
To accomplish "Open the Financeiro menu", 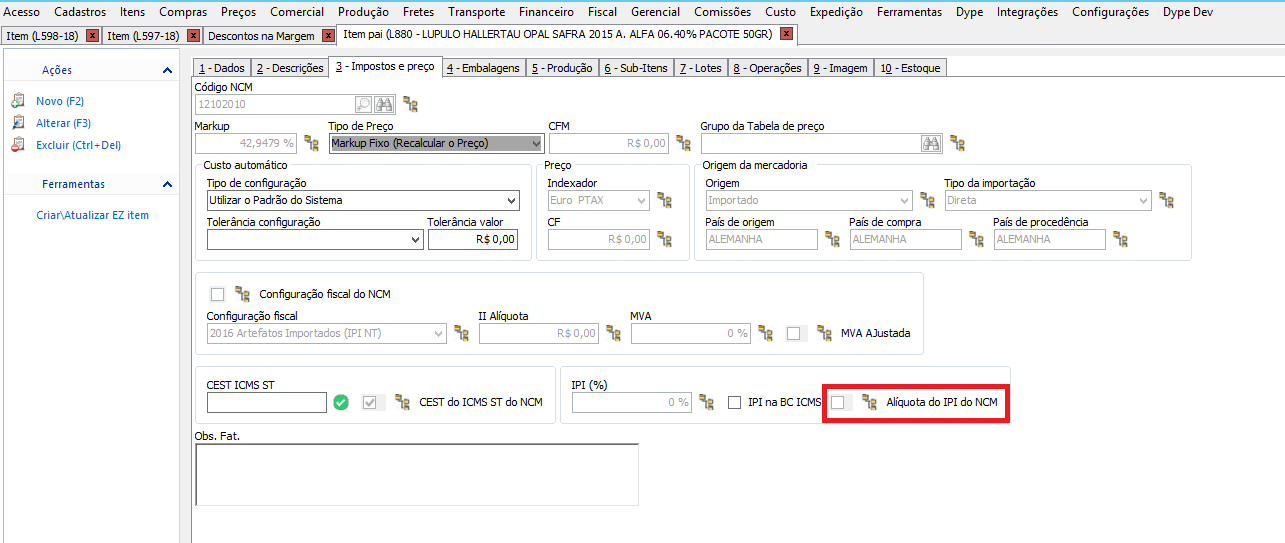I will pos(545,12).
